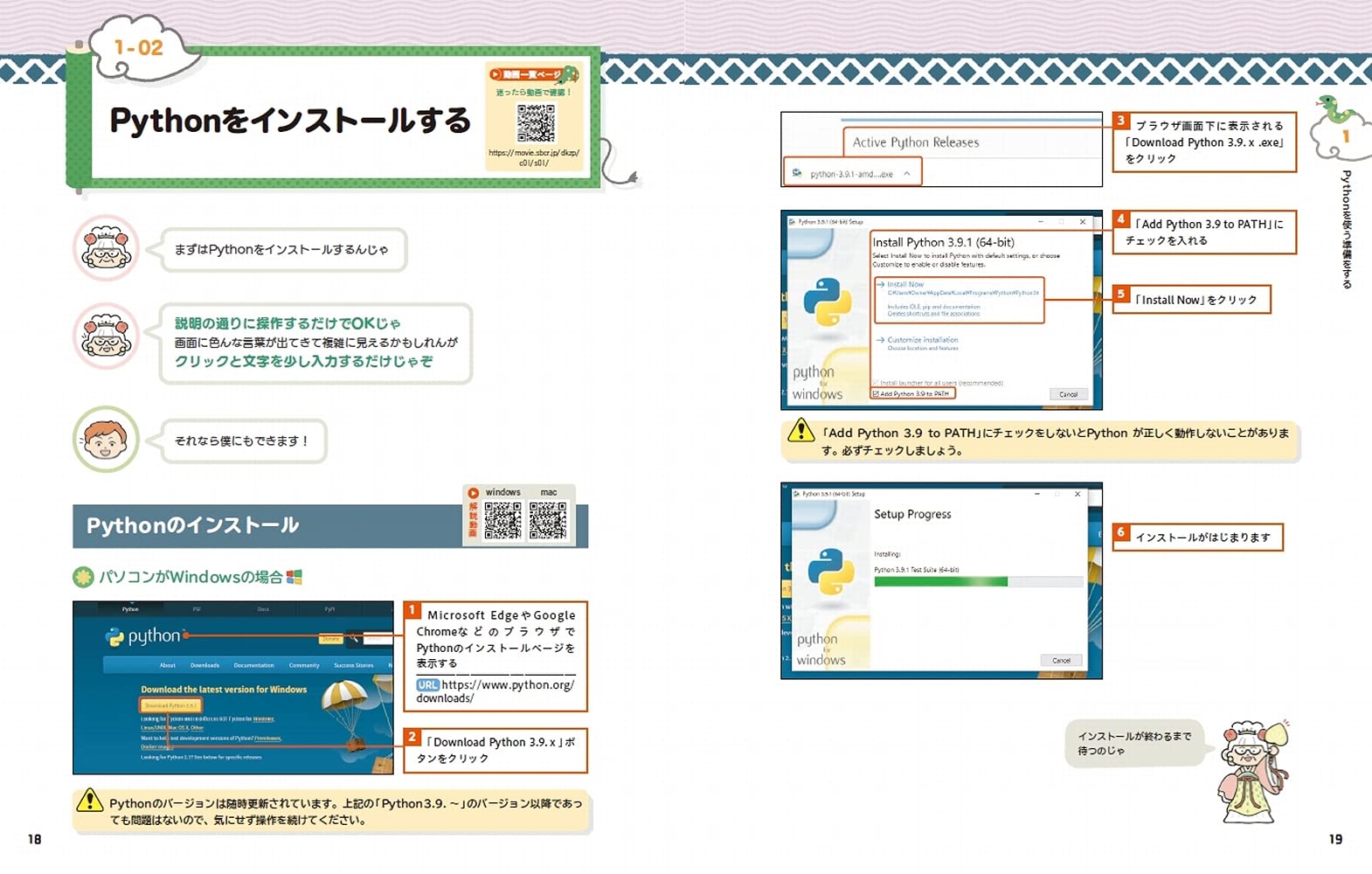Click the warning triangle beside the Pythonのバージョン note

click(x=89, y=800)
